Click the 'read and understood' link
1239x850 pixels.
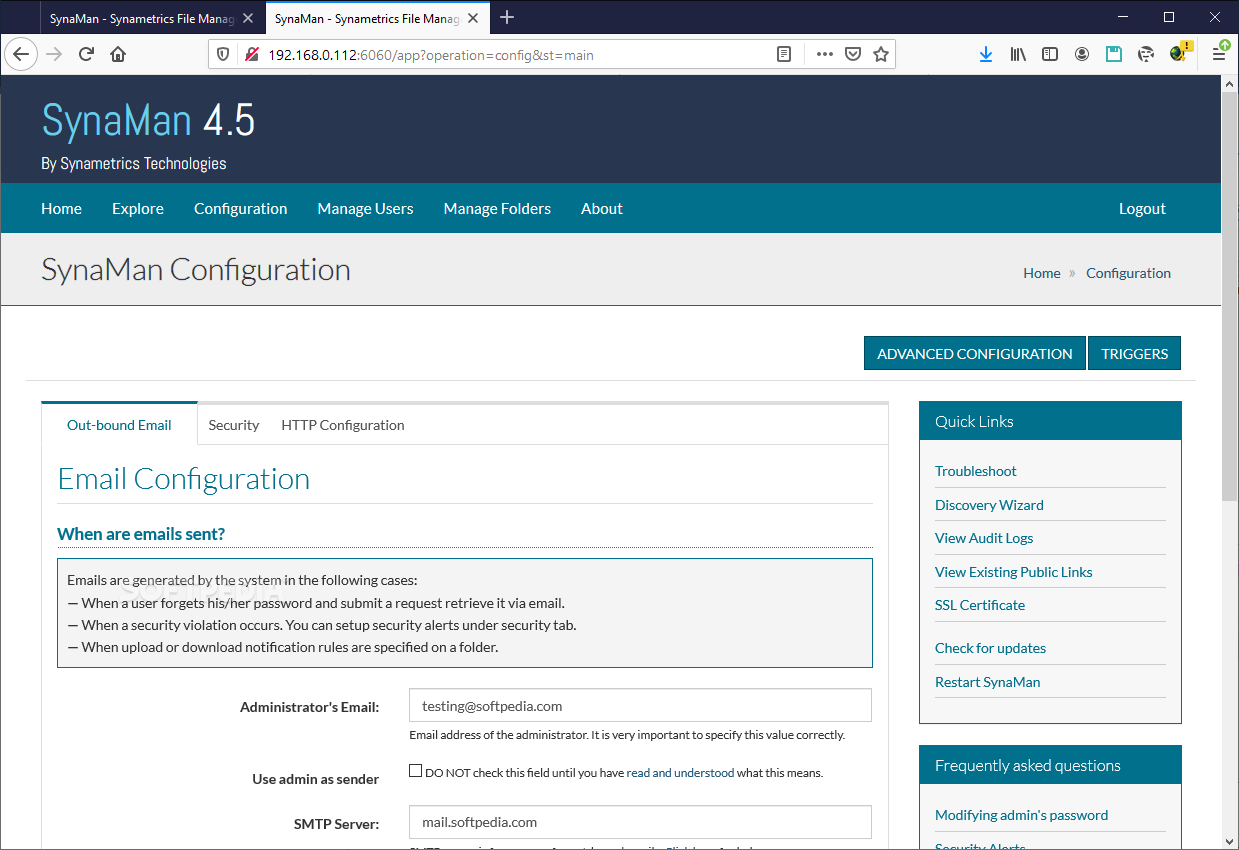click(x=680, y=773)
